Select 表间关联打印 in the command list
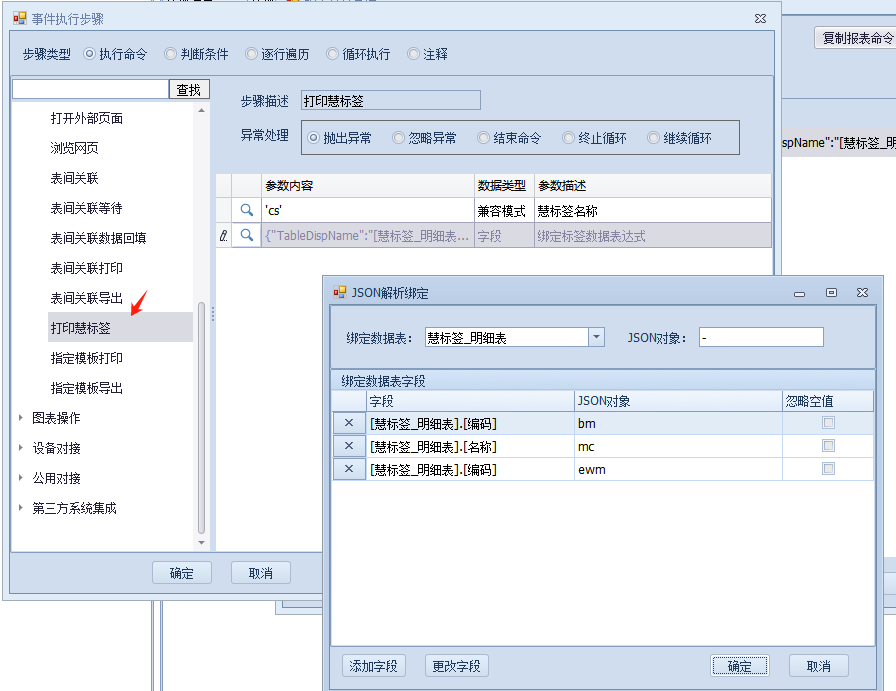This screenshot has height=691, width=896. [x=87, y=268]
